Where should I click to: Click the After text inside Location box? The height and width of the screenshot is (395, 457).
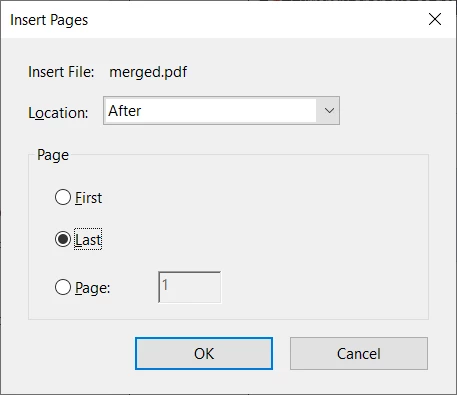(x=124, y=111)
